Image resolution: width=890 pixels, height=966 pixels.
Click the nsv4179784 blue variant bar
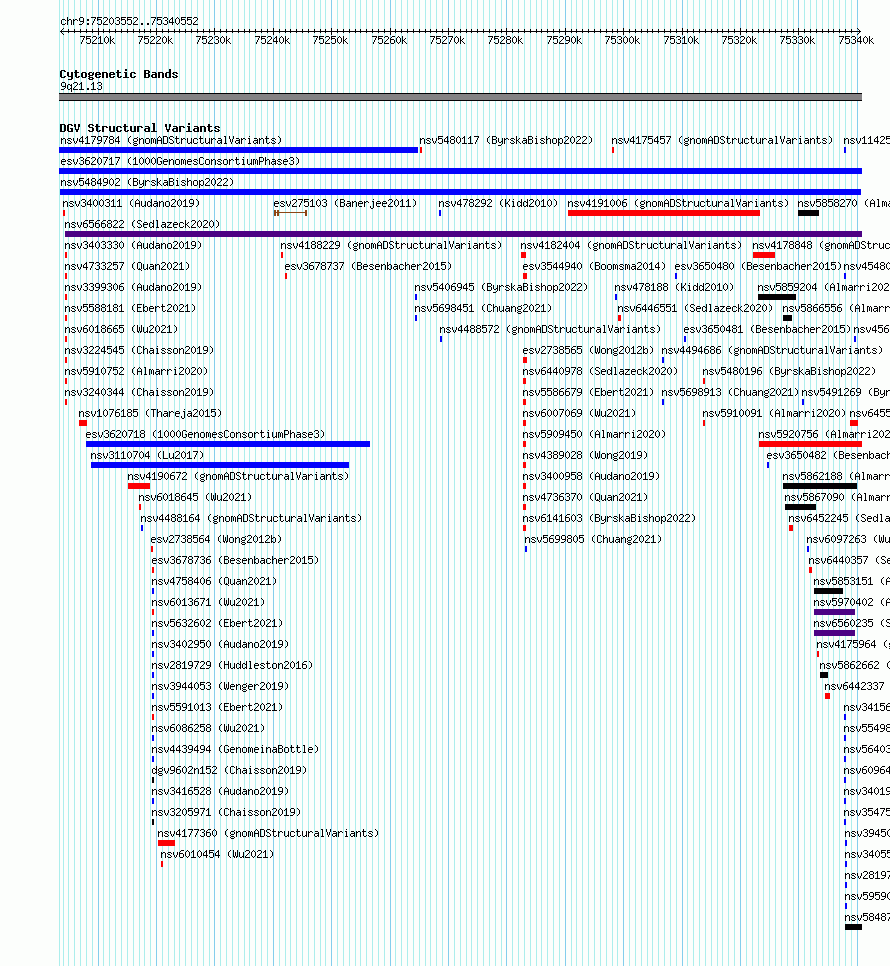238,150
